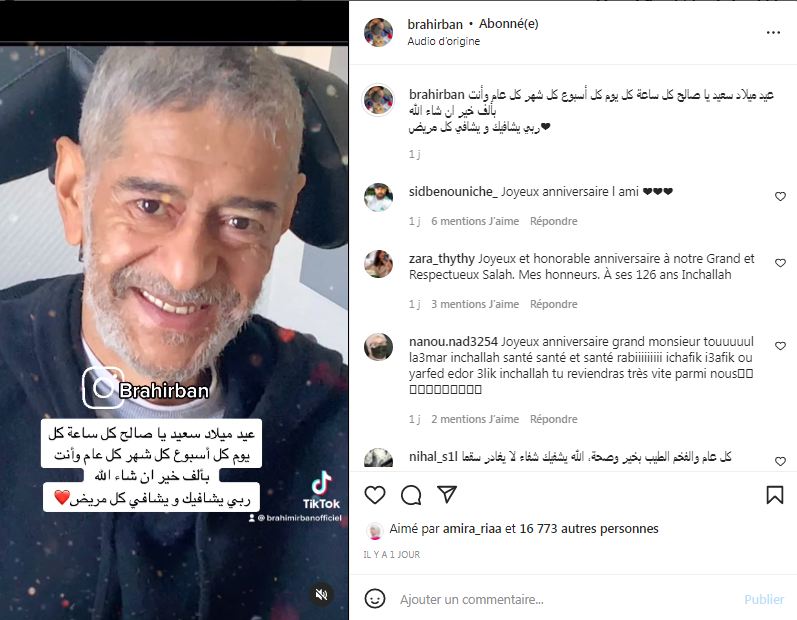Unmute the video sound icon

[x=321, y=594]
